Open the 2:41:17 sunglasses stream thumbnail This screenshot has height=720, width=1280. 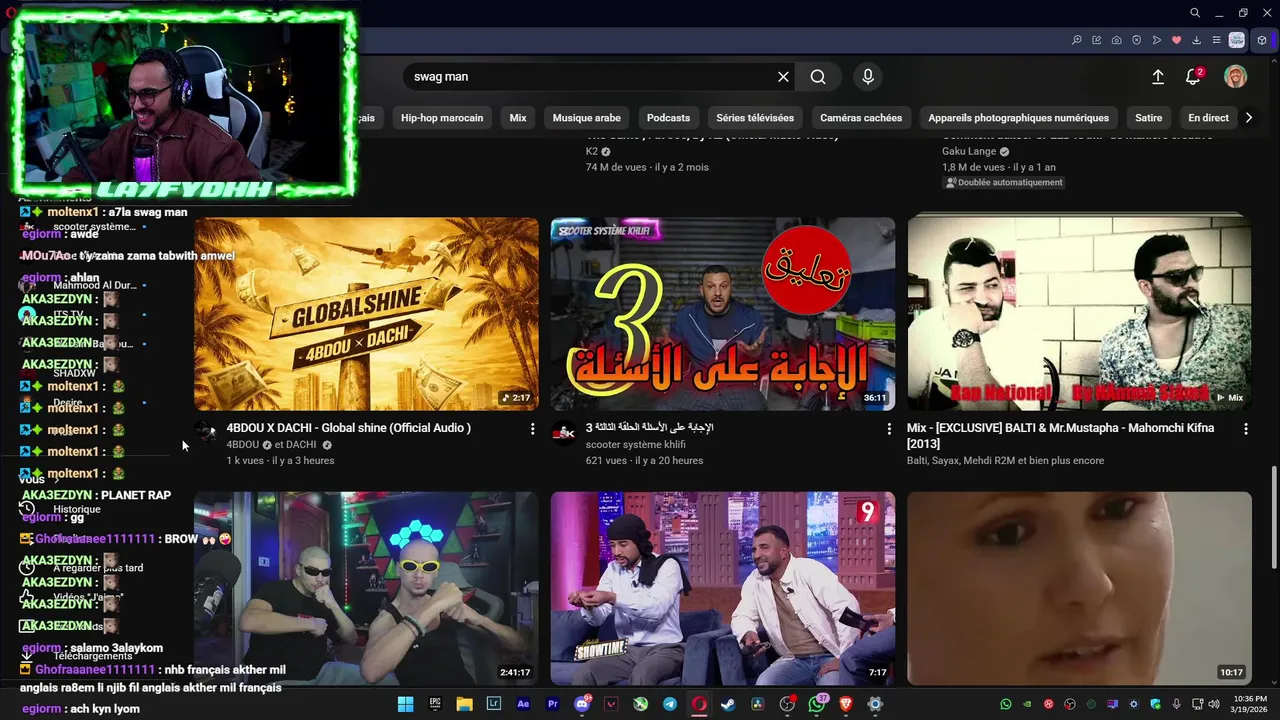[366, 588]
